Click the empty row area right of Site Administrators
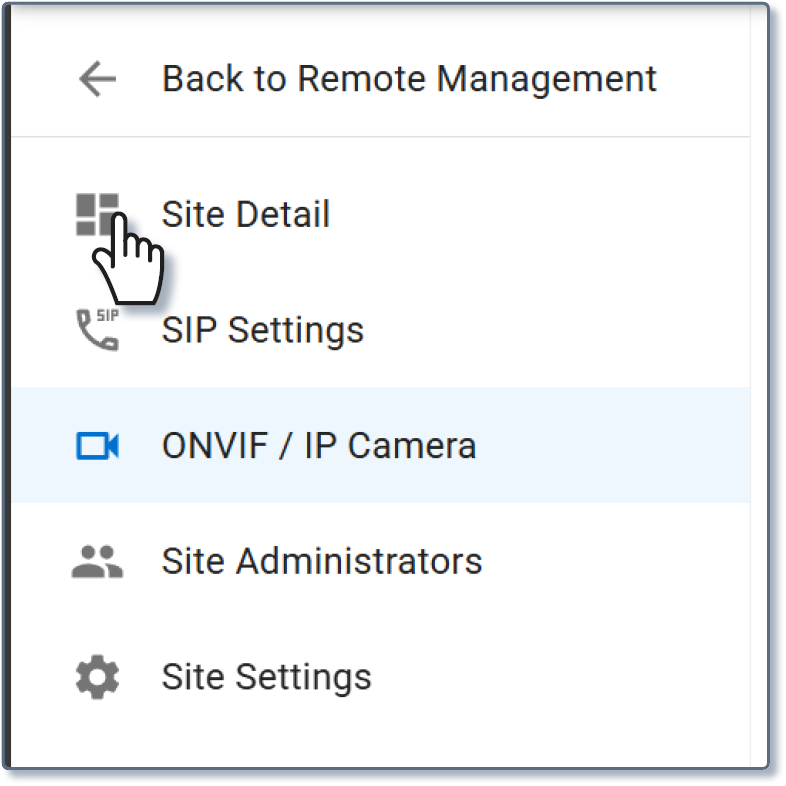 [620, 562]
